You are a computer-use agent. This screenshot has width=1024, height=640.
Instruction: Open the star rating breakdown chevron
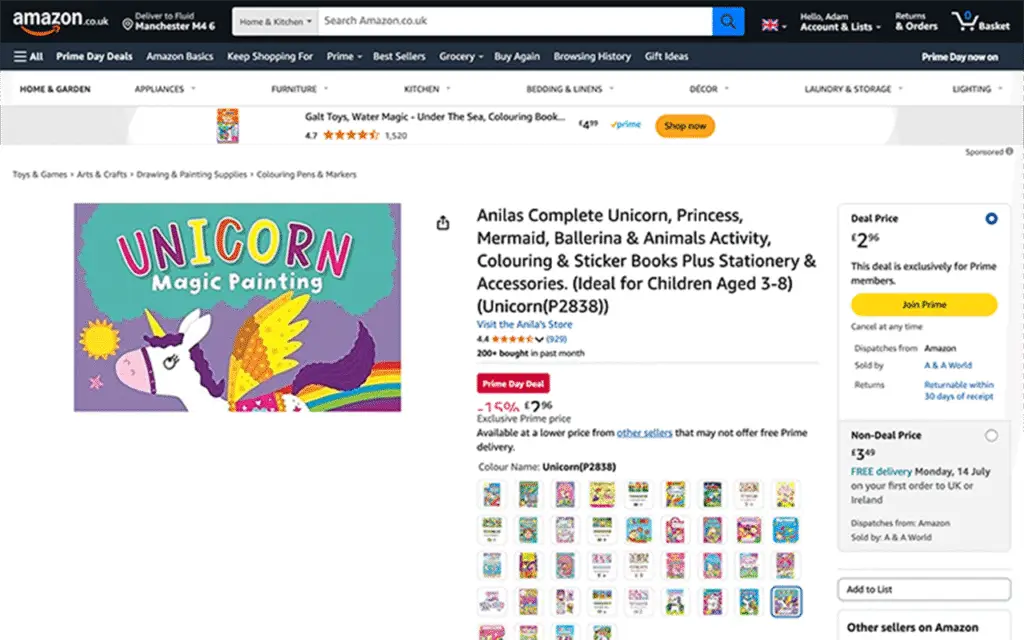click(x=540, y=340)
